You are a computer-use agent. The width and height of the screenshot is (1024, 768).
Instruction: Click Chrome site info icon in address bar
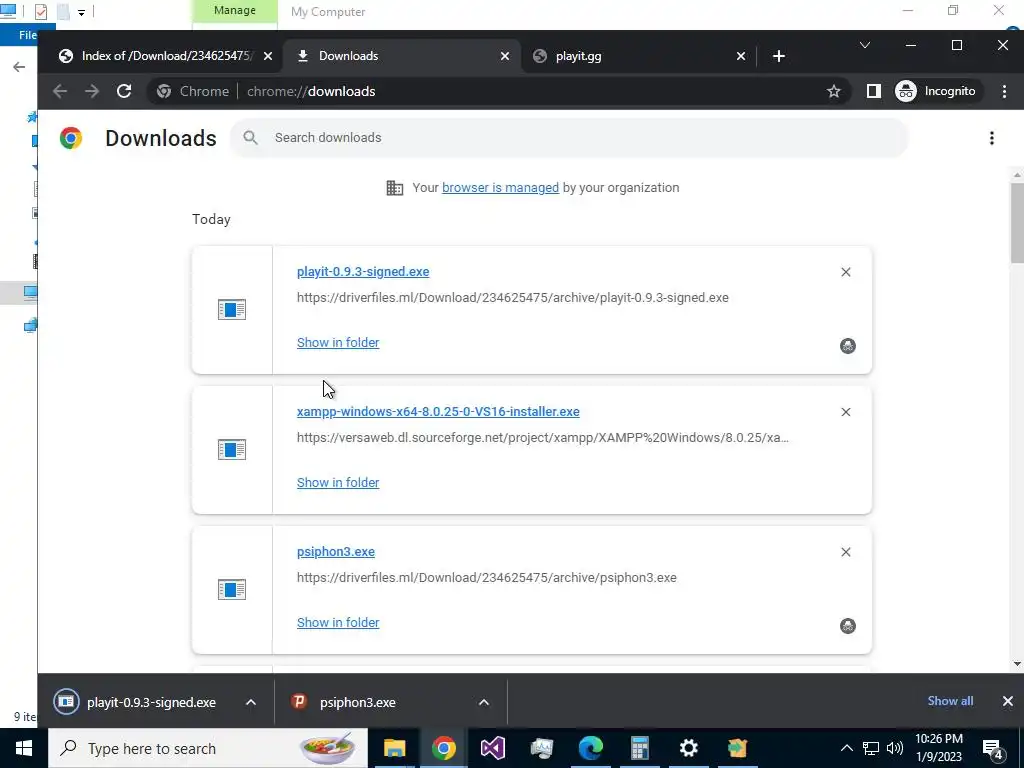pyautogui.click(x=164, y=91)
